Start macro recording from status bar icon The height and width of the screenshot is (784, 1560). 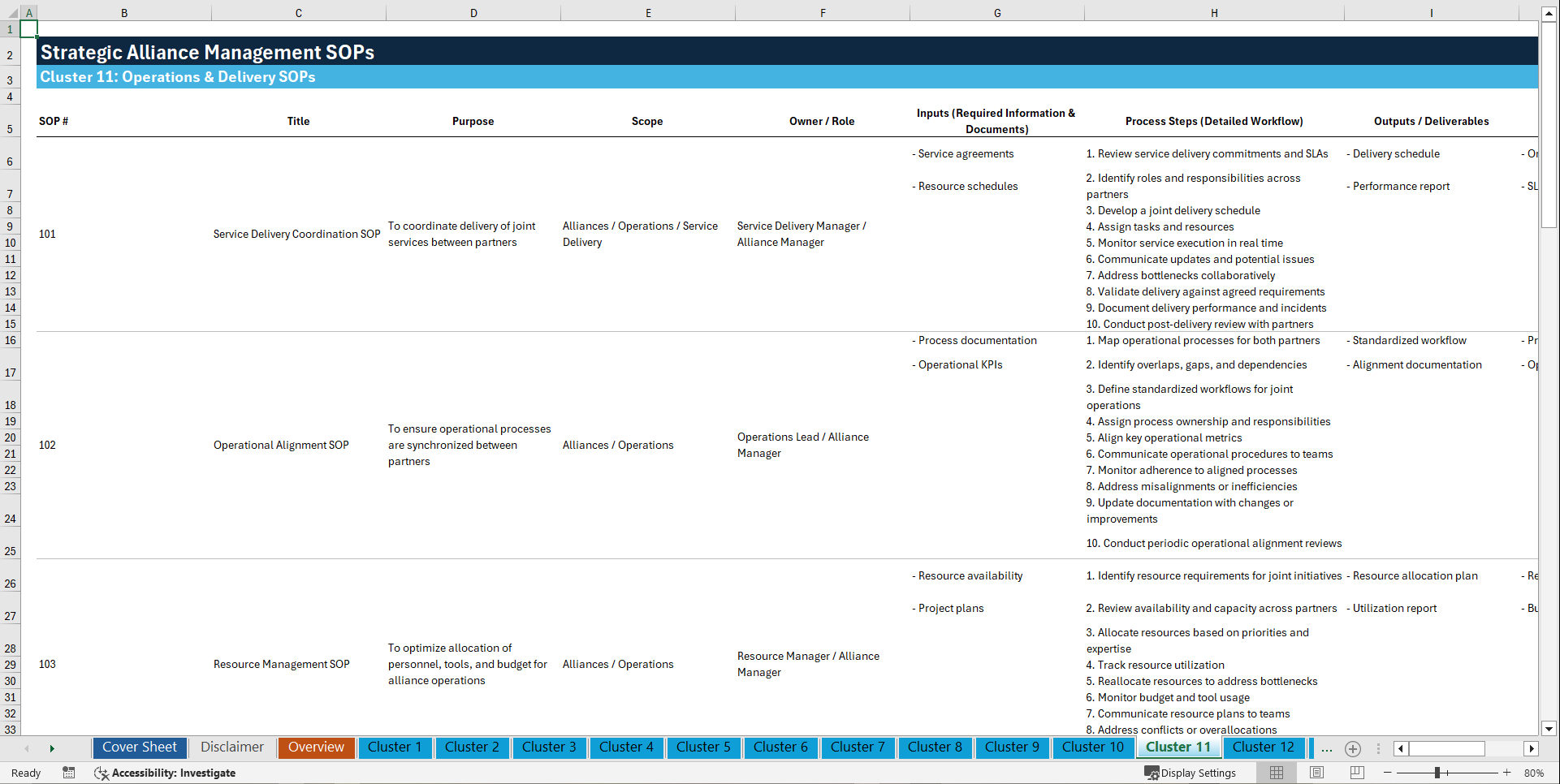[x=69, y=773]
